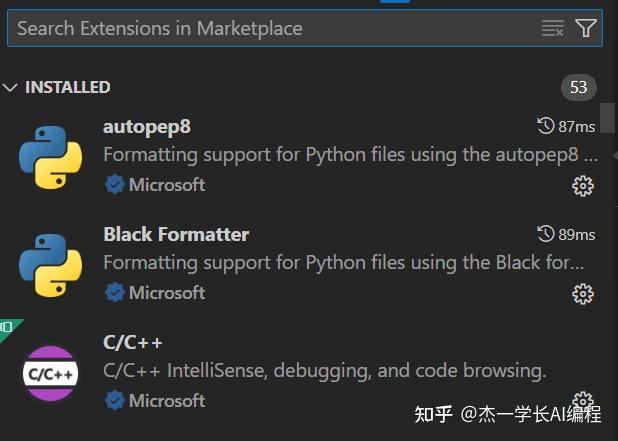Select the Black Formatter extension title

(176, 234)
